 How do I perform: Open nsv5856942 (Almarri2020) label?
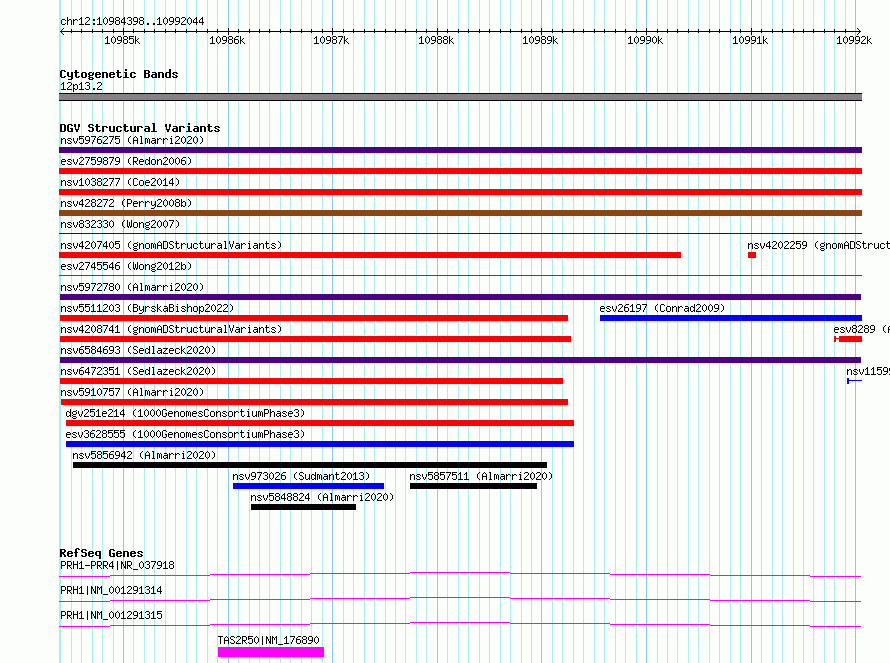pos(144,455)
